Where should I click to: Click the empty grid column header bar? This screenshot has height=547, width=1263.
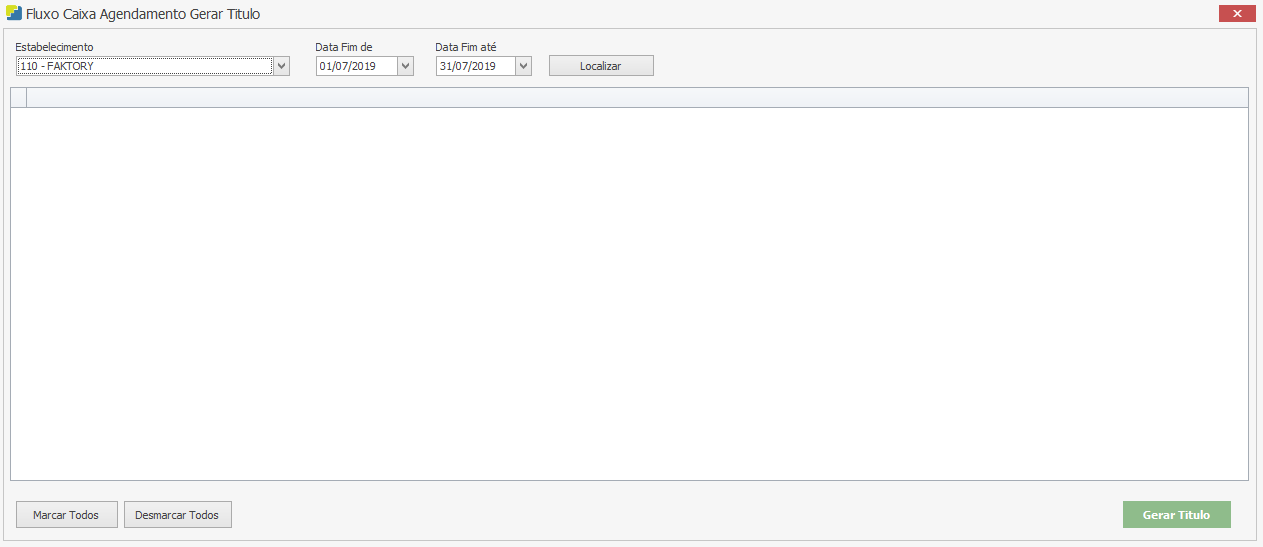point(636,97)
